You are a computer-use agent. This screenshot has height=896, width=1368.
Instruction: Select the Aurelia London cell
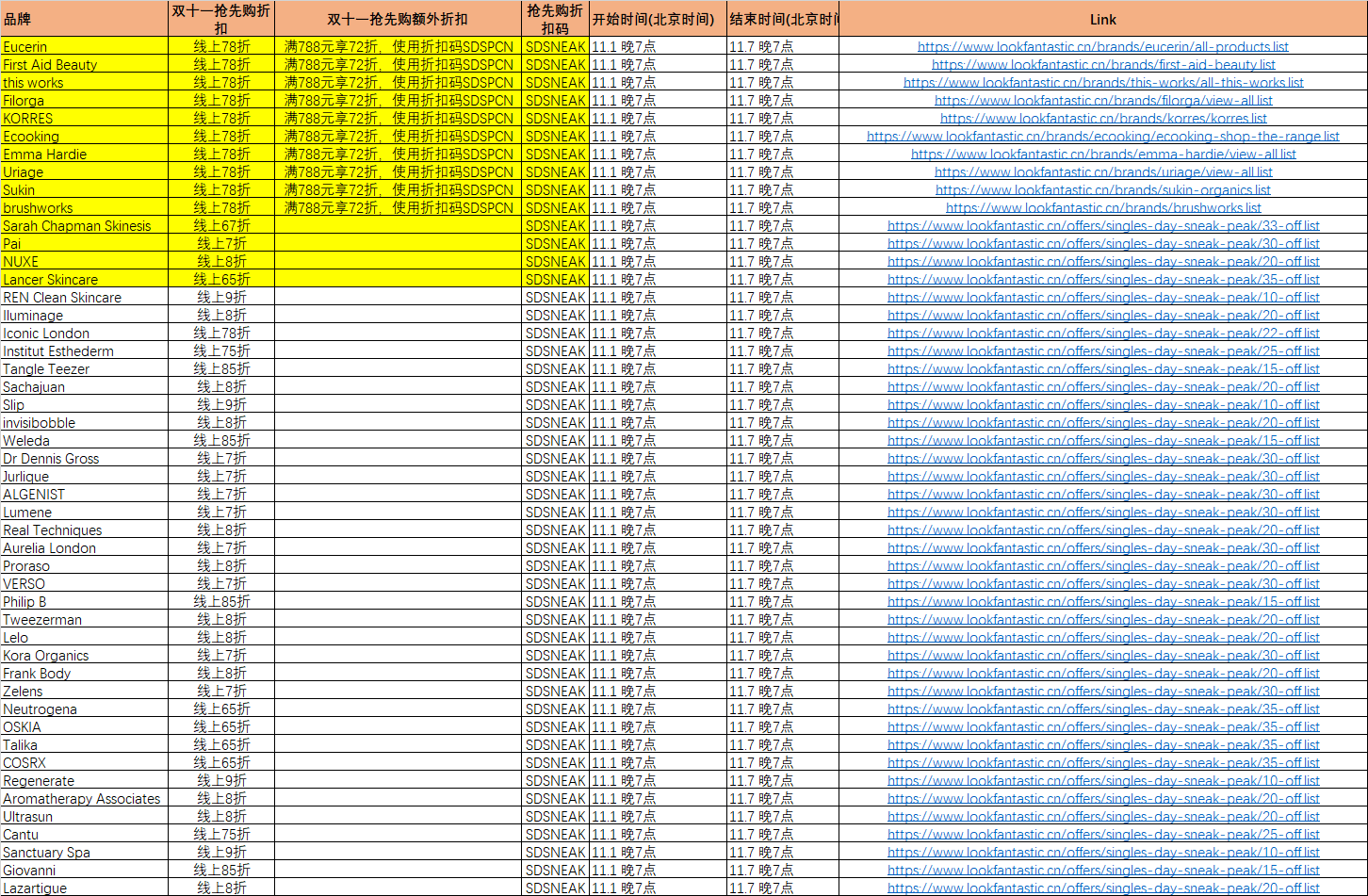tap(85, 547)
